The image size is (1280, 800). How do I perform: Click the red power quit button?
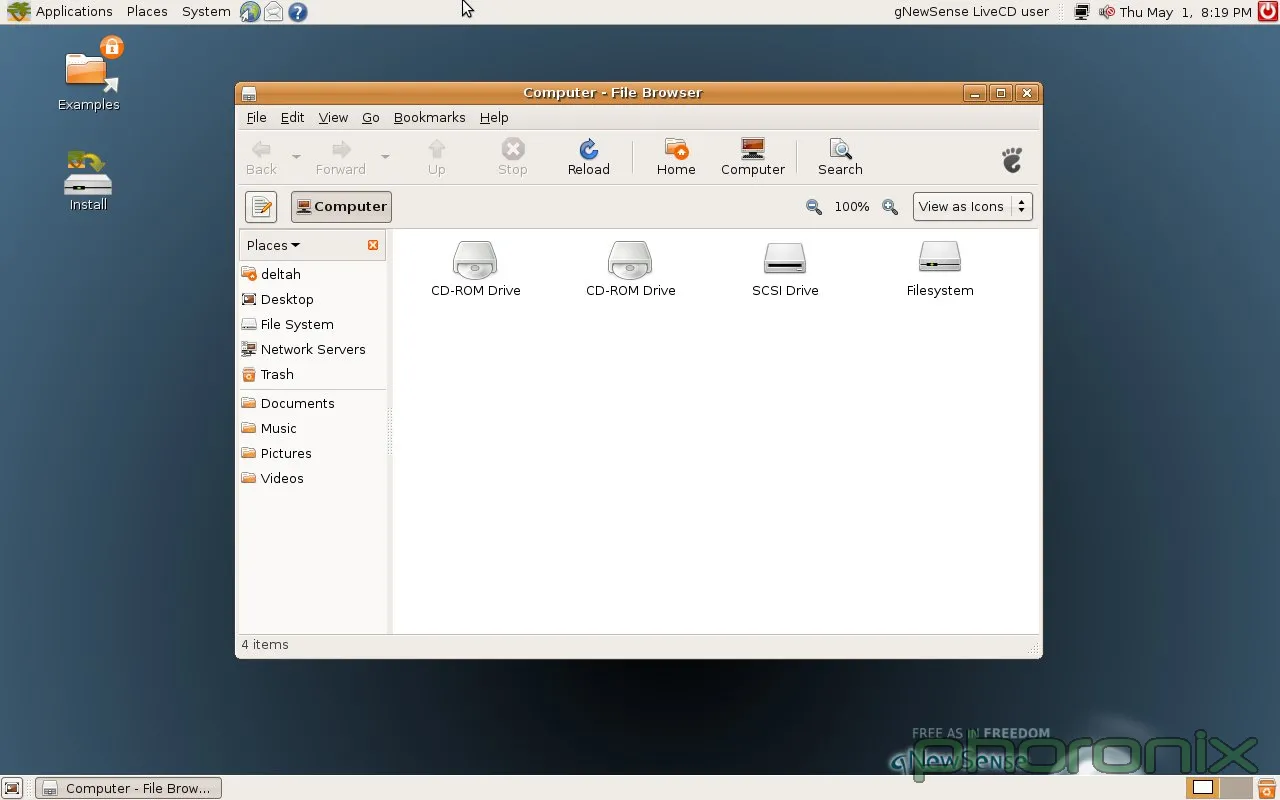(x=1268, y=12)
